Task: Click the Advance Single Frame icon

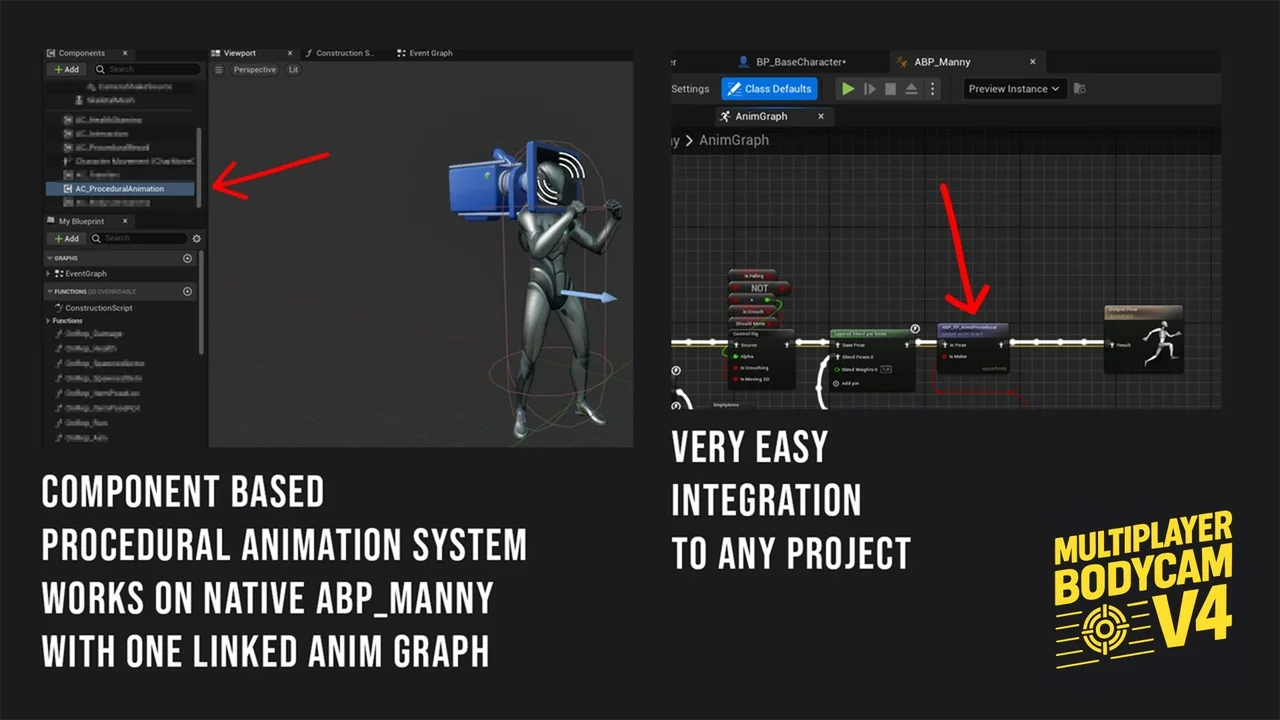Action: coord(870,89)
